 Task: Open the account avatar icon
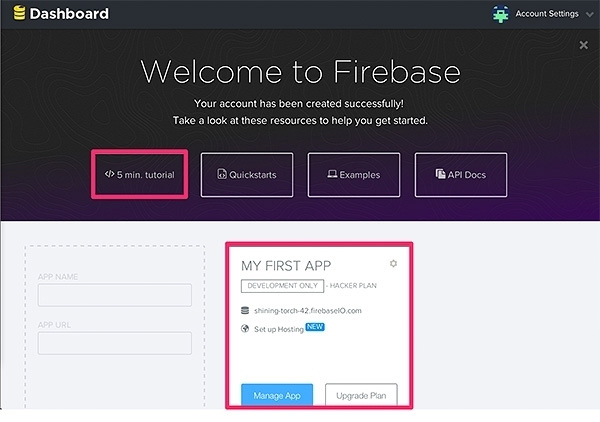pyautogui.click(x=501, y=14)
